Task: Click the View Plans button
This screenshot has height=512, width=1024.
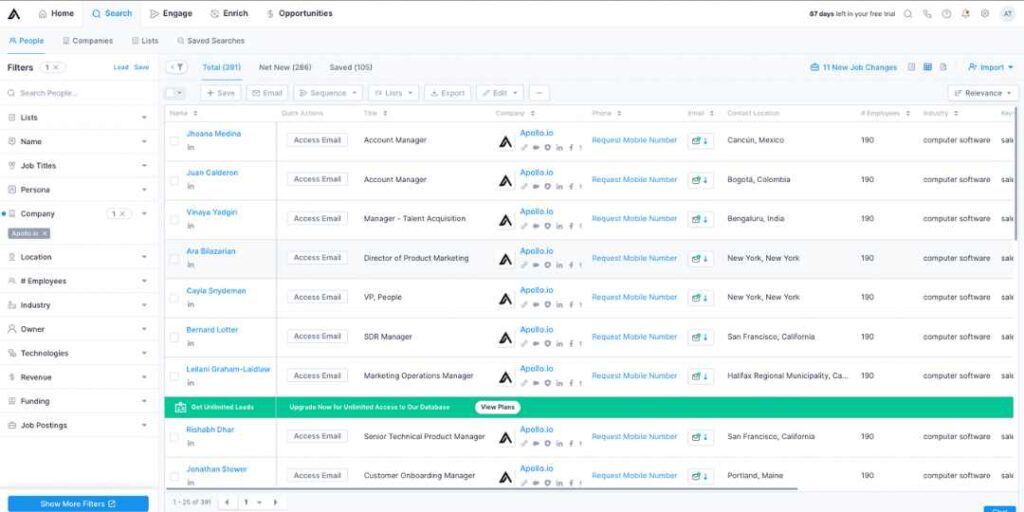Action: 498,408
